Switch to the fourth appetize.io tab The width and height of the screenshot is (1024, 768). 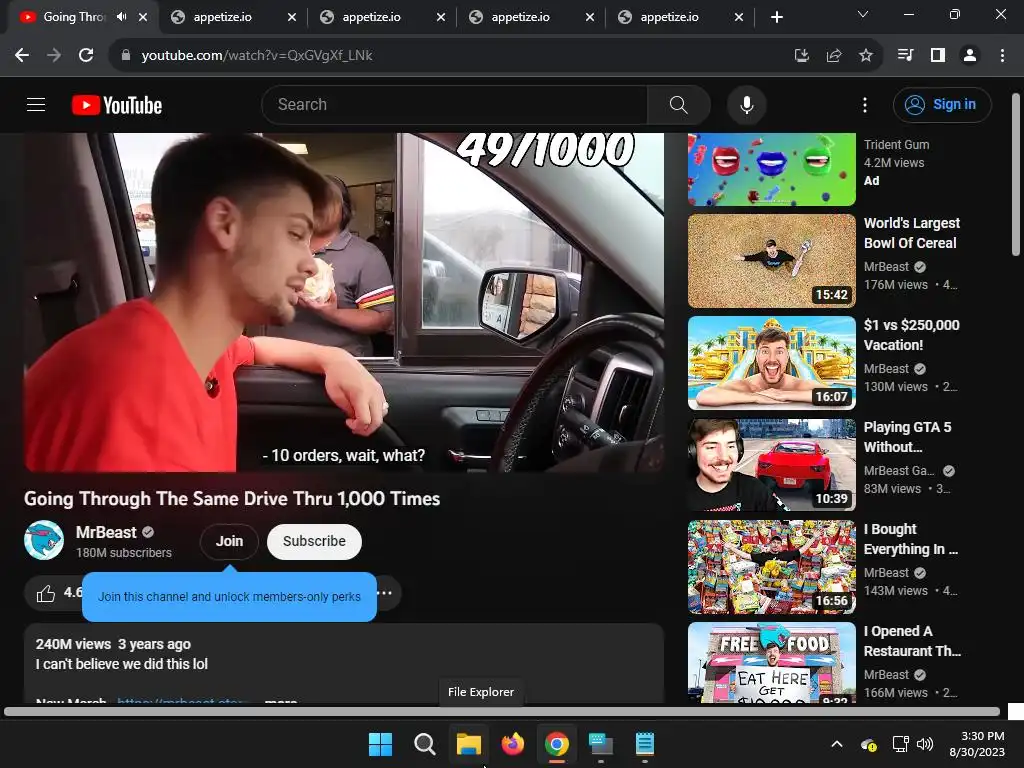click(669, 17)
